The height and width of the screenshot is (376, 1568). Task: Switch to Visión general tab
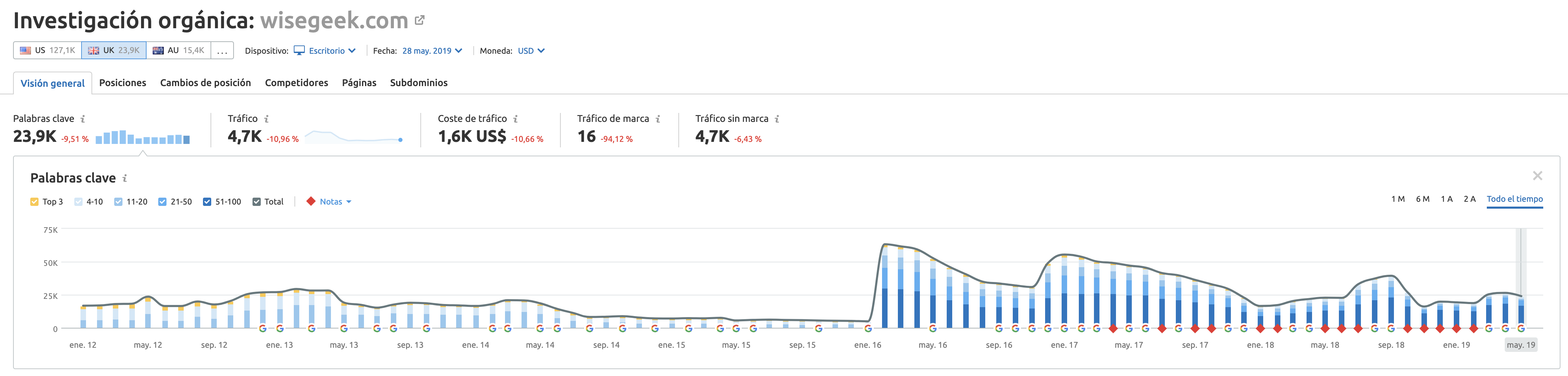52,83
